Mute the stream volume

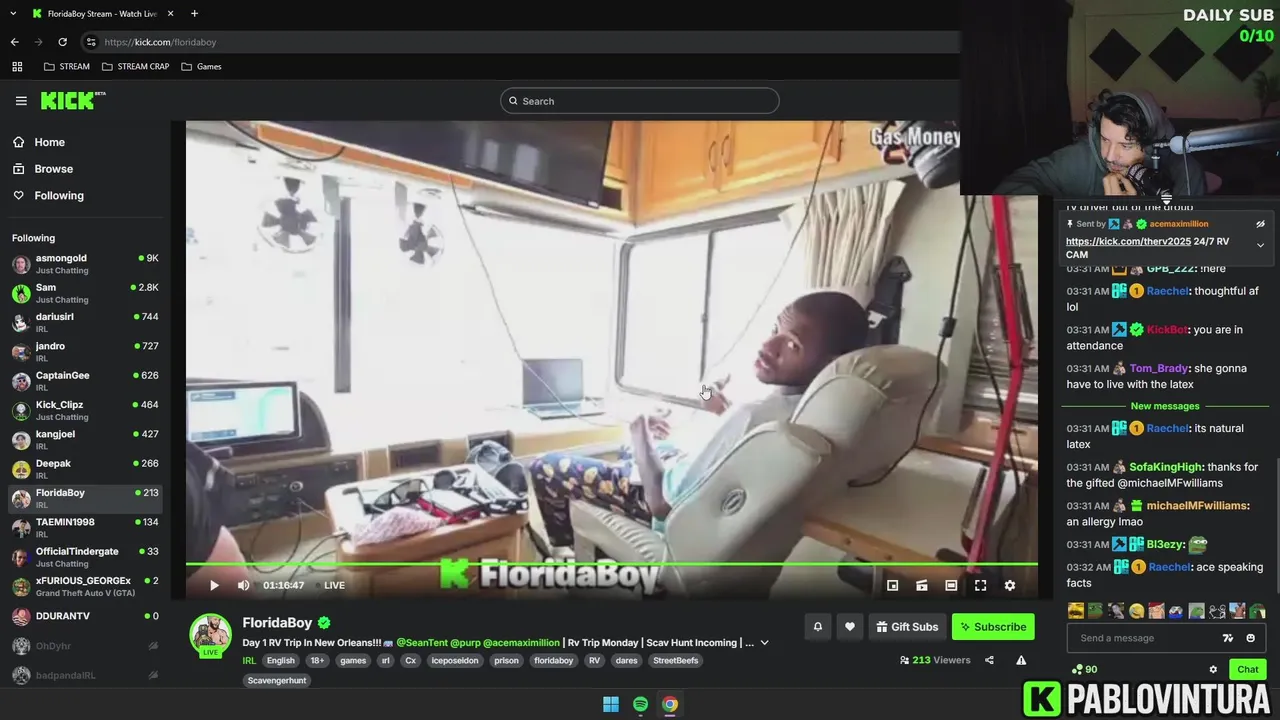pyautogui.click(x=243, y=585)
